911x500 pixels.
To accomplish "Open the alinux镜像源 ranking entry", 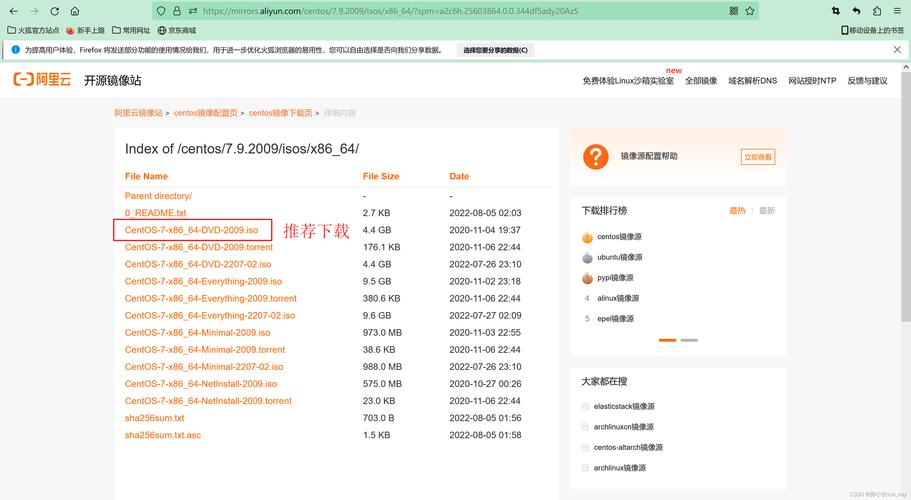I will (618, 298).
